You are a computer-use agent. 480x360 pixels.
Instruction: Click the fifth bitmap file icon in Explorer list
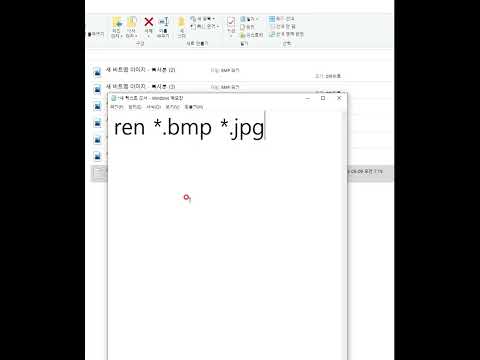tap(97, 139)
